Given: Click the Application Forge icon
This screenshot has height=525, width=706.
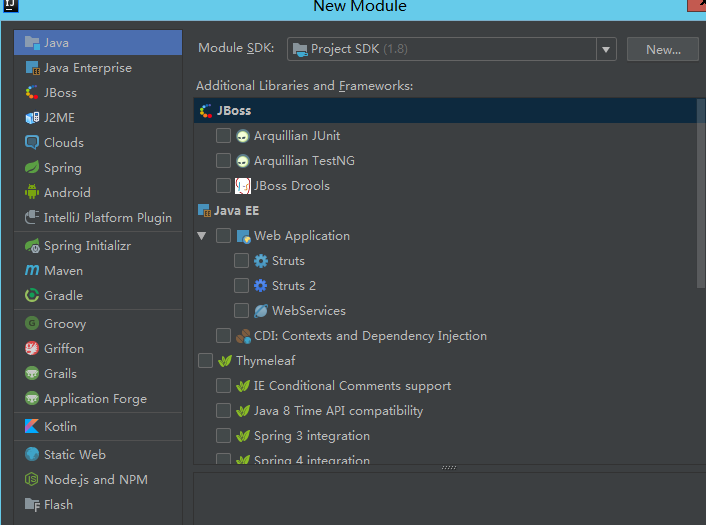Looking at the screenshot, I should [x=32, y=398].
